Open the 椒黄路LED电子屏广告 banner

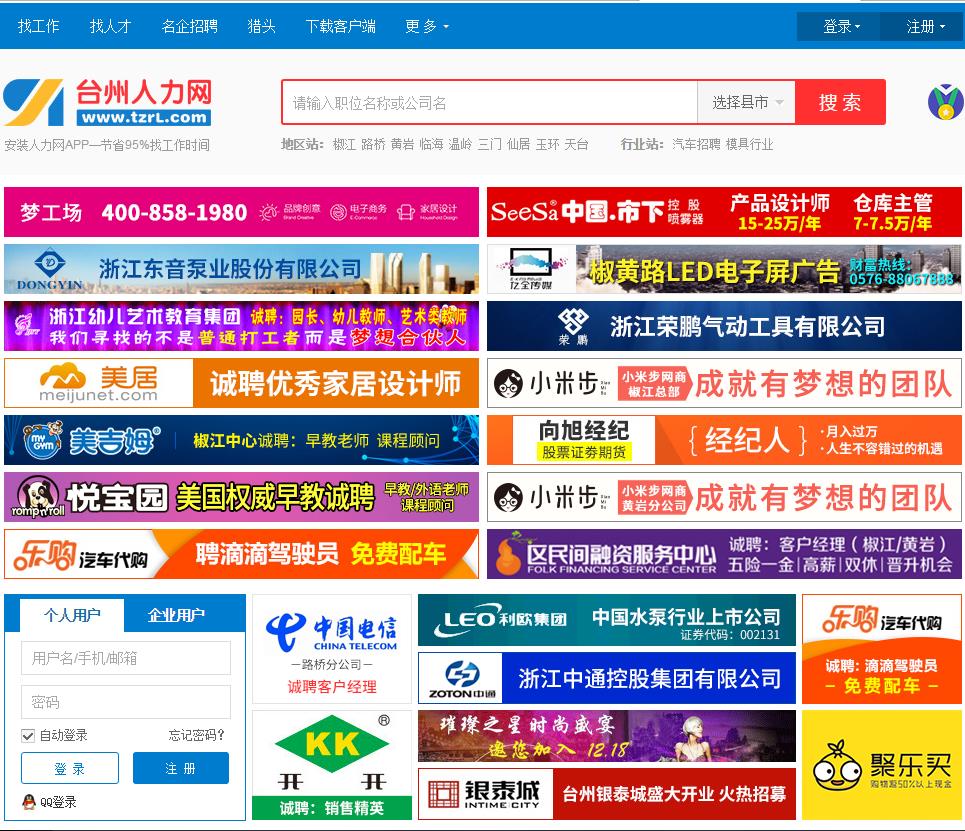click(724, 269)
